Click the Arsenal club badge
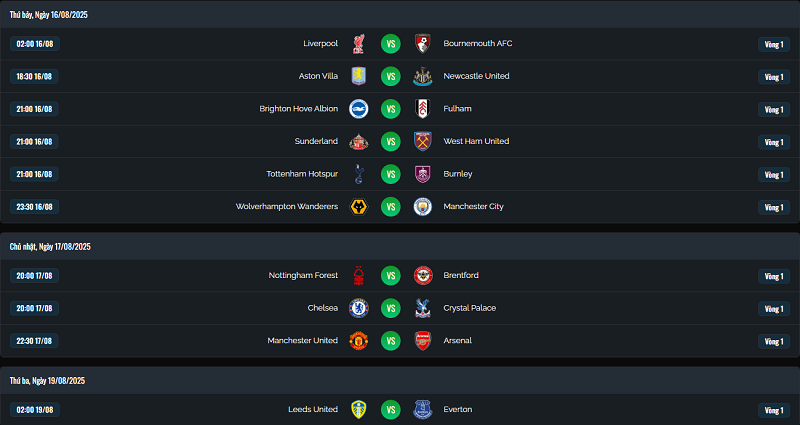Image resolution: width=800 pixels, height=425 pixels. pos(422,341)
